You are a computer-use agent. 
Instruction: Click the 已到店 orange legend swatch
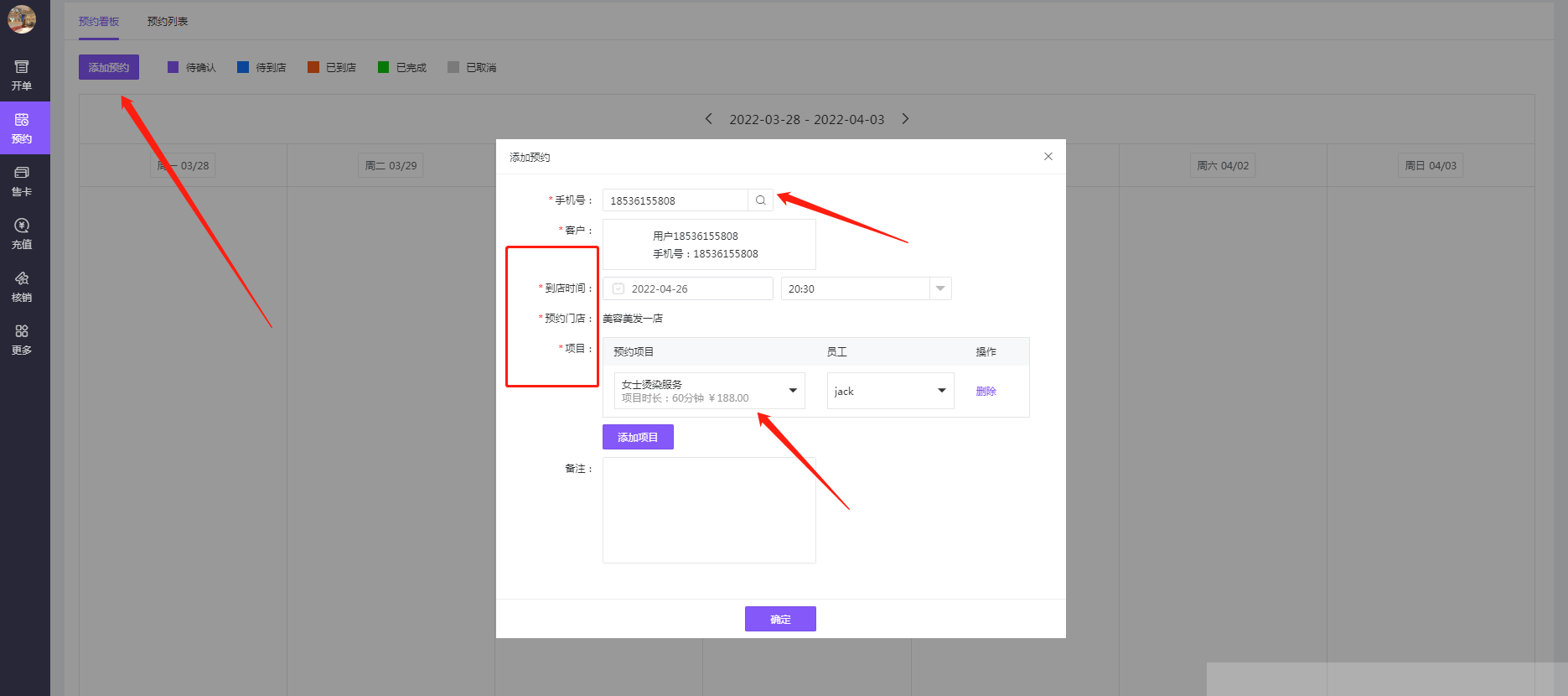[x=313, y=67]
